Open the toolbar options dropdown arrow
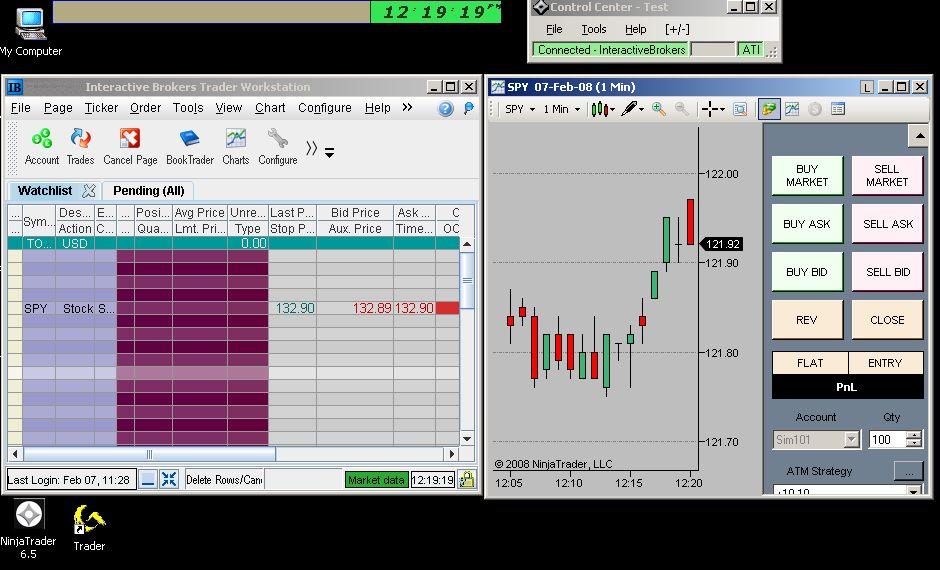Screen dimensions: 940x570 click(x=329, y=153)
